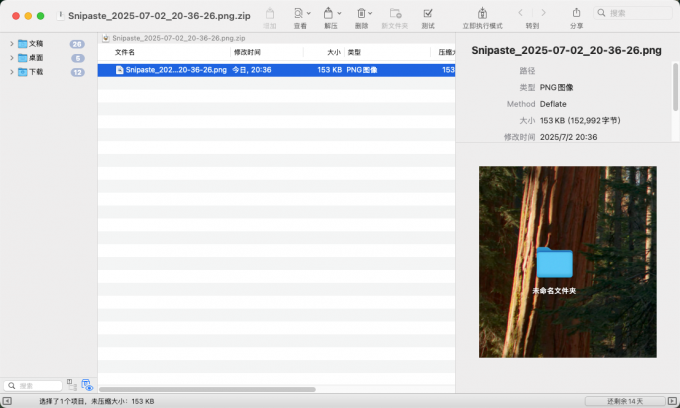Click the window title document icon
This screenshot has width=680, height=408.
[x=61, y=16]
